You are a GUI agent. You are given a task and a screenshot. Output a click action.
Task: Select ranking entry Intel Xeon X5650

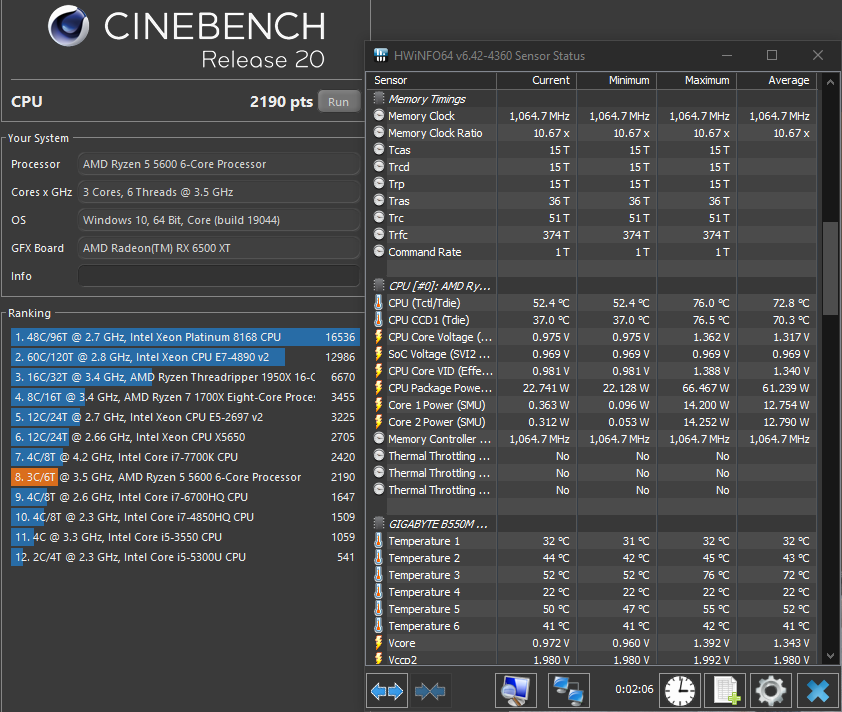click(185, 437)
